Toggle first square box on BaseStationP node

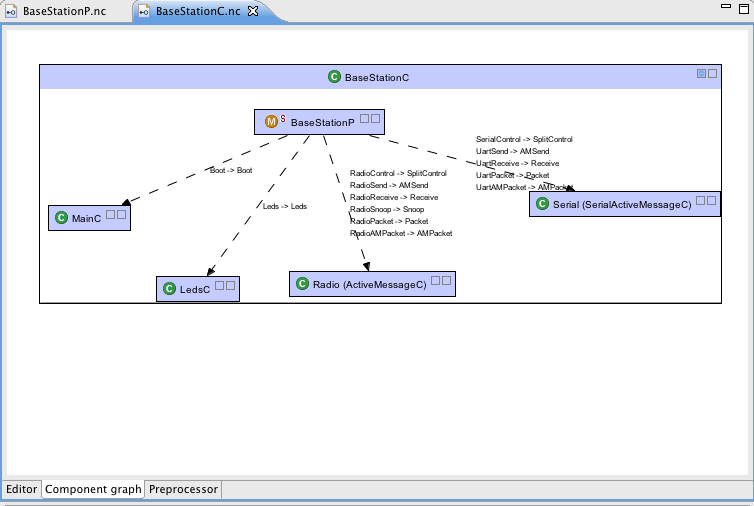pyautogui.click(x=364, y=118)
